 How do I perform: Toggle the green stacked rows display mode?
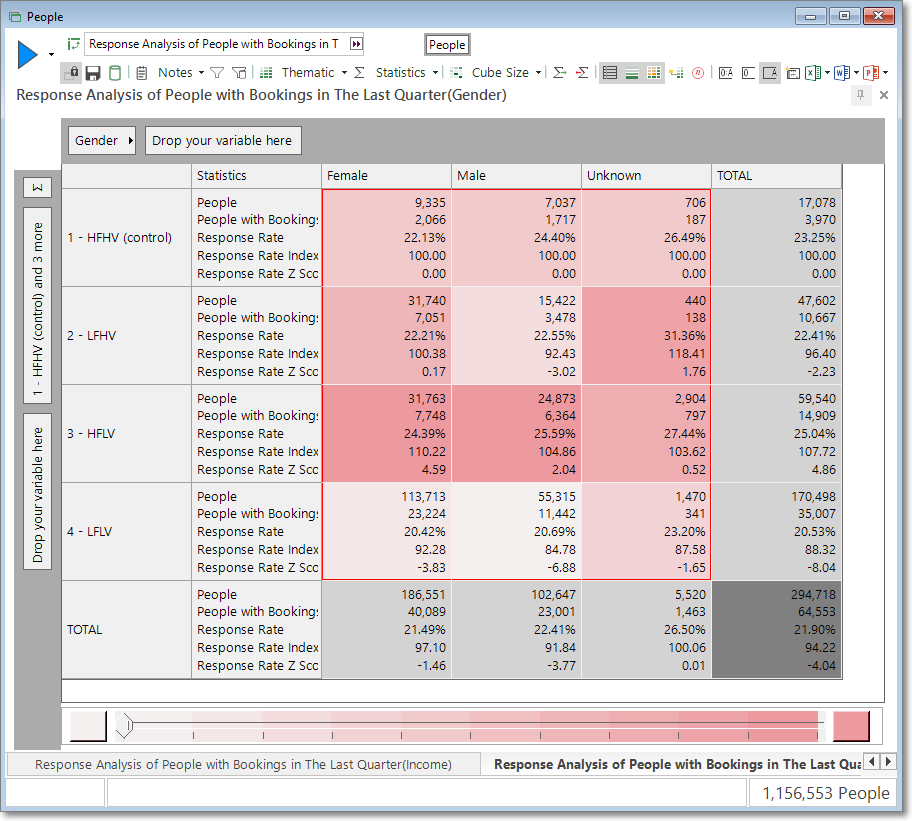click(x=632, y=73)
